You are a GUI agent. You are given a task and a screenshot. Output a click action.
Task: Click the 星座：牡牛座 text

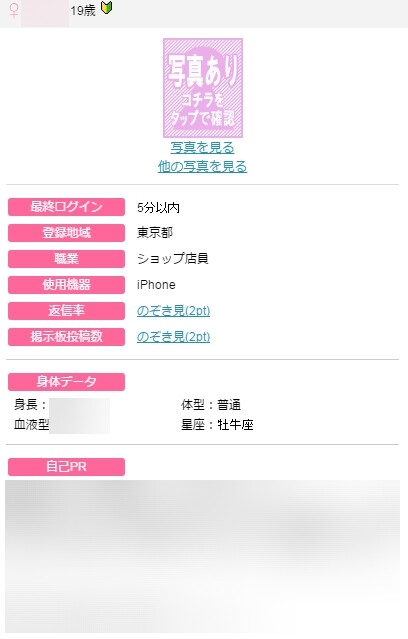217,425
